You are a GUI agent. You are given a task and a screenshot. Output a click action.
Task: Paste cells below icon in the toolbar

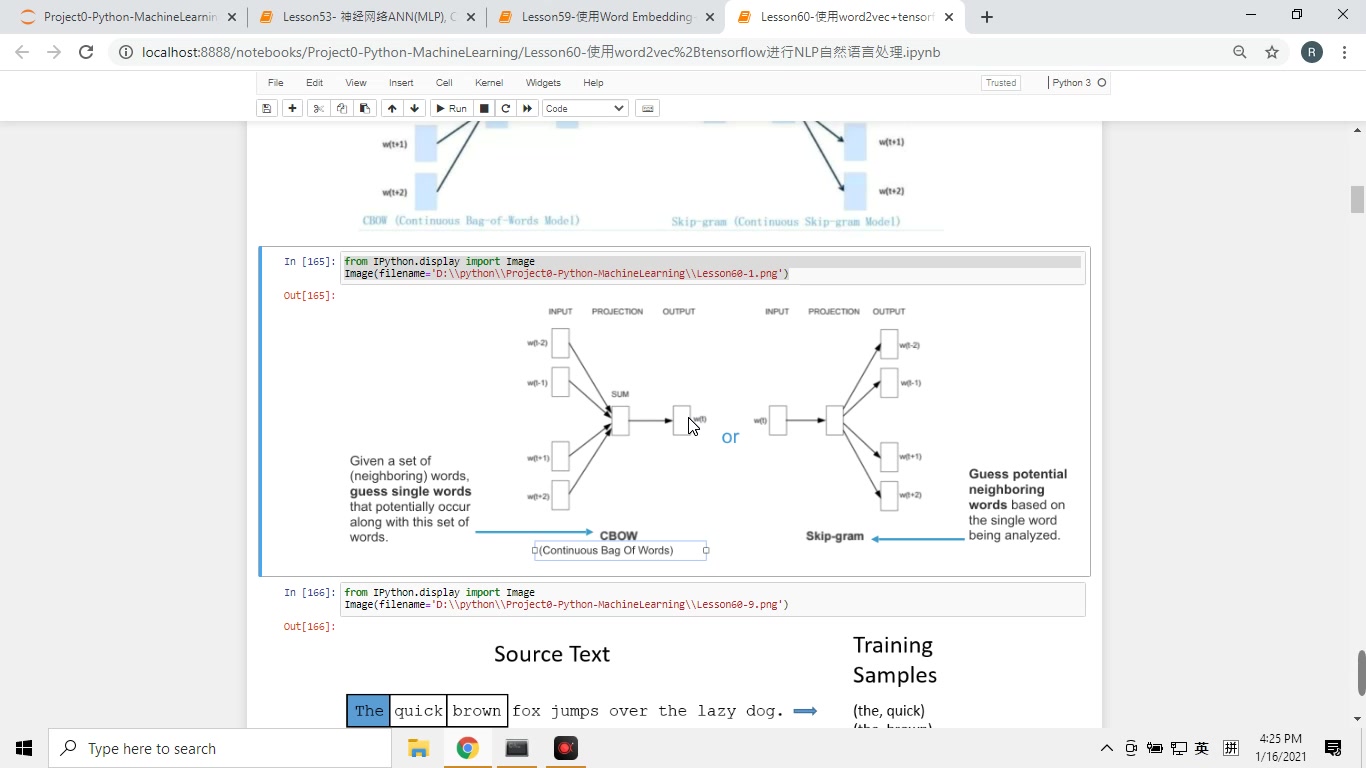(365, 108)
